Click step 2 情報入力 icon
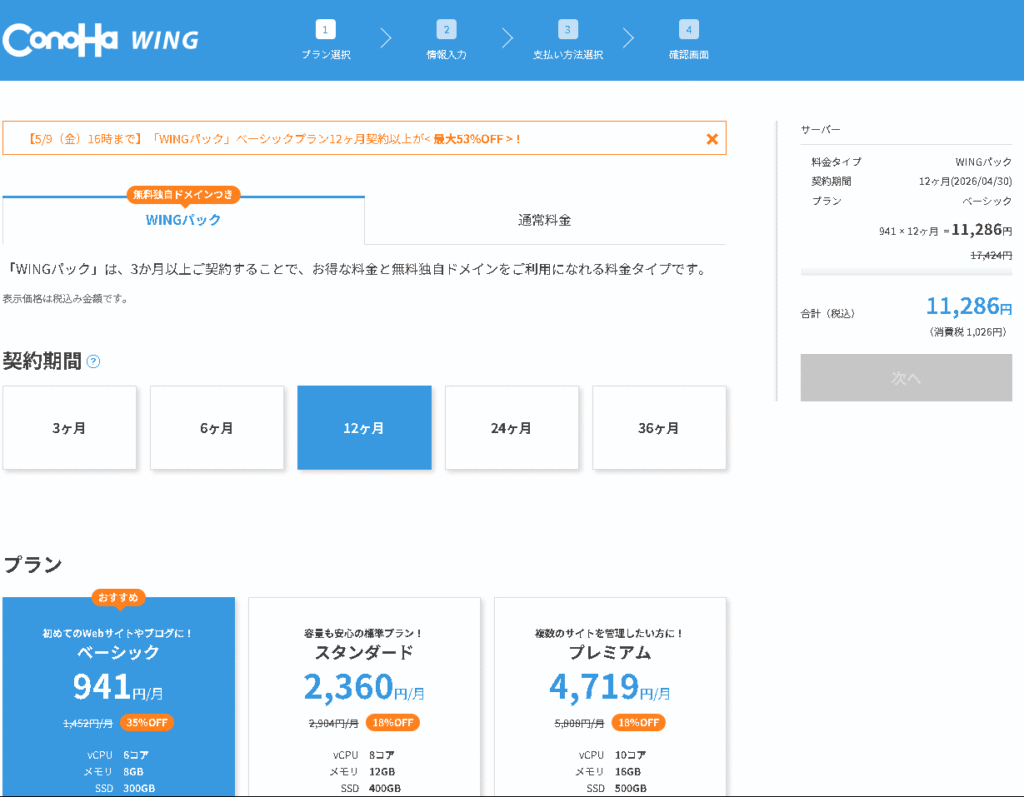The width and height of the screenshot is (1024, 797). pos(447,29)
